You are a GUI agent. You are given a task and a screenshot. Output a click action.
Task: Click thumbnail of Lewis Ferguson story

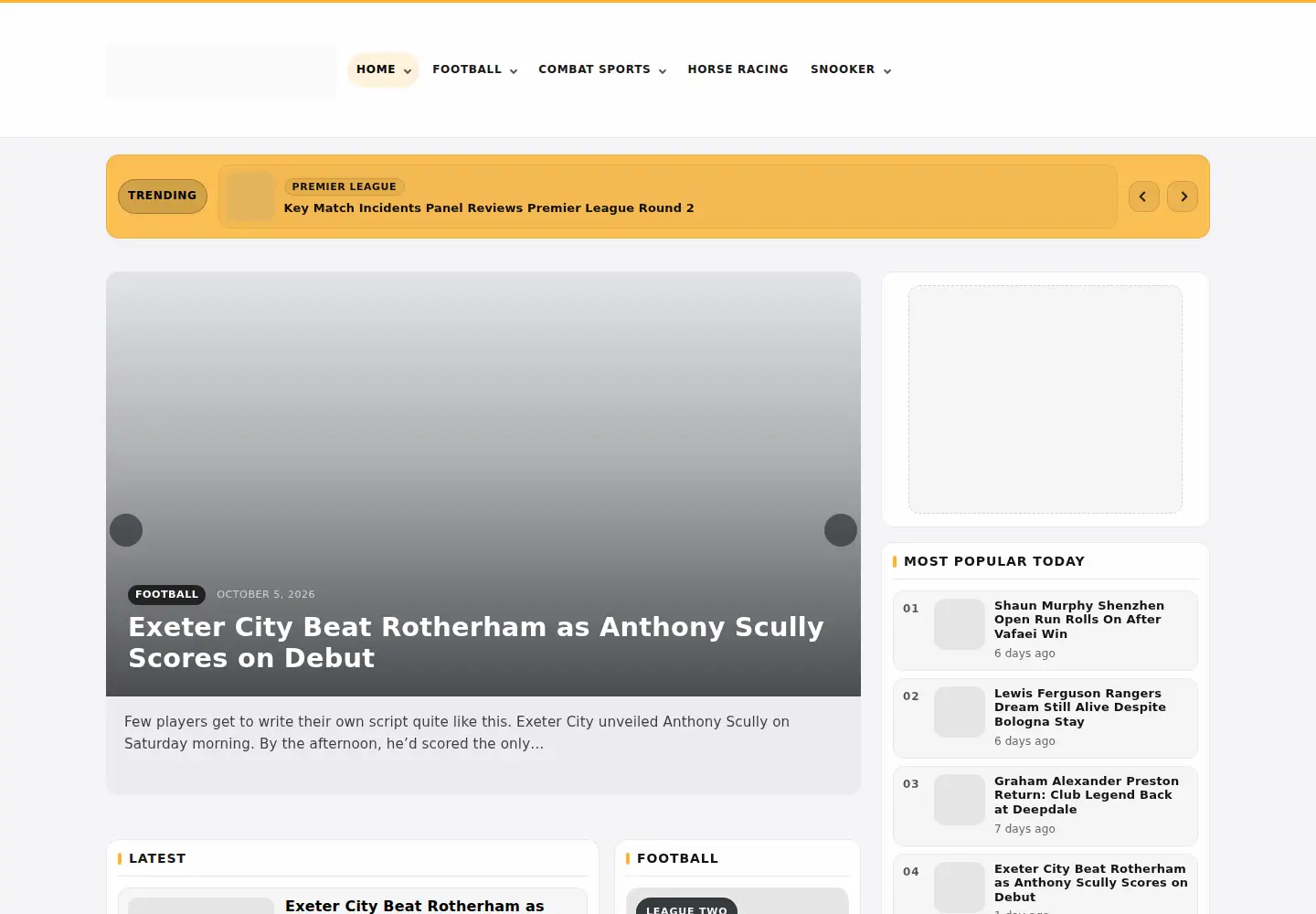[x=960, y=712]
